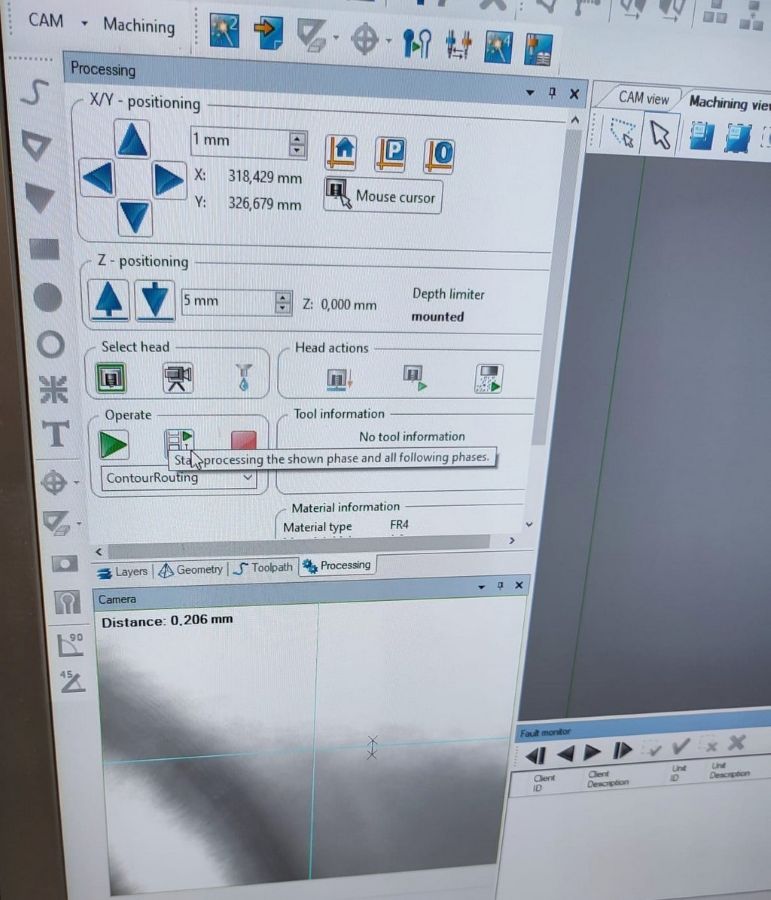This screenshot has width=771, height=900.
Task: Select the dashed rectangle selection tool
Action: [x=622, y=132]
